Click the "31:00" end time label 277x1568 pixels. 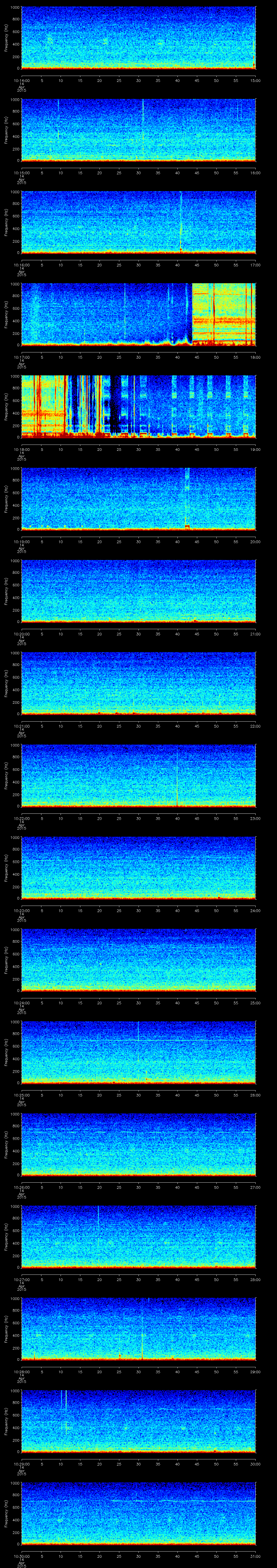tap(255, 1555)
